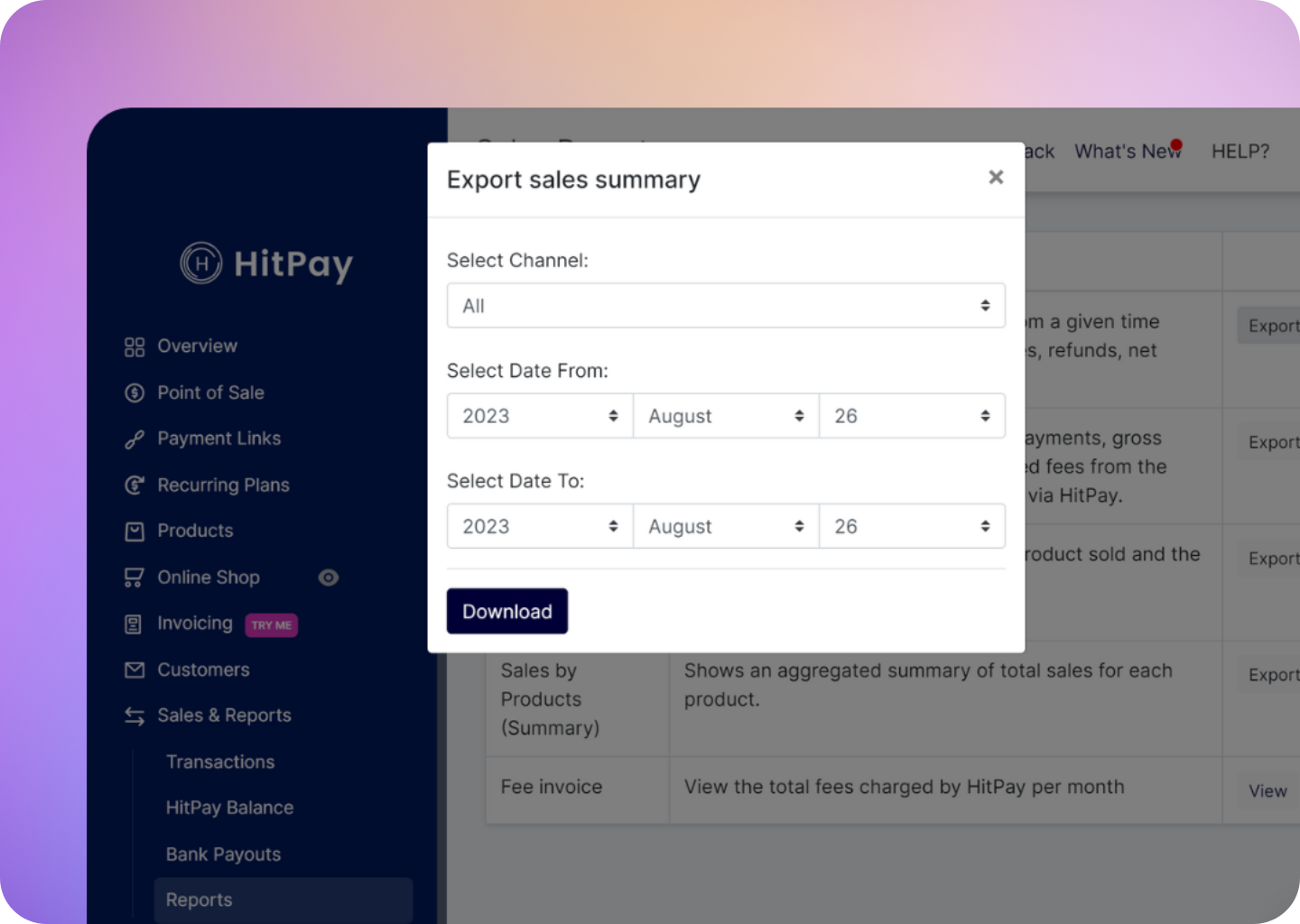1300x924 pixels.
Task: Open Invoicing in the sidebar
Action: [195, 624]
